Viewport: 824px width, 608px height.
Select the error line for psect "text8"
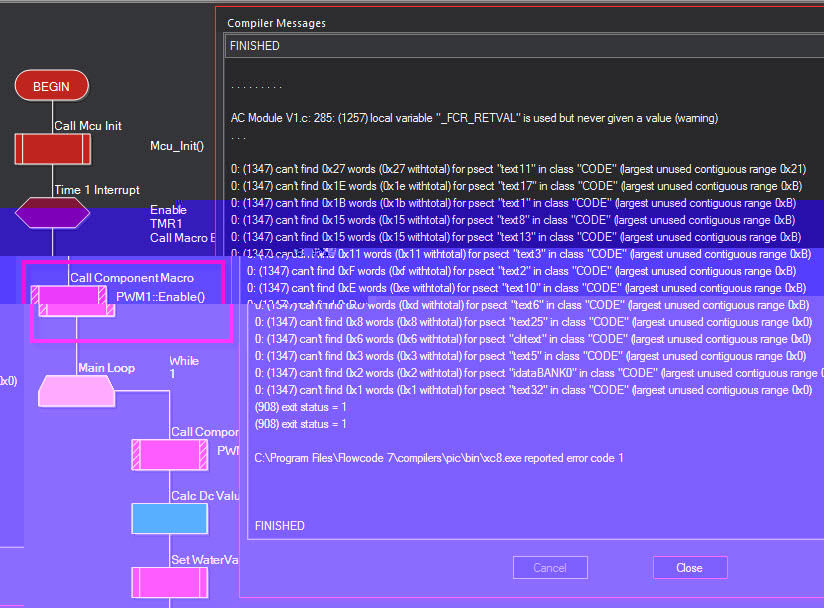click(x=513, y=220)
